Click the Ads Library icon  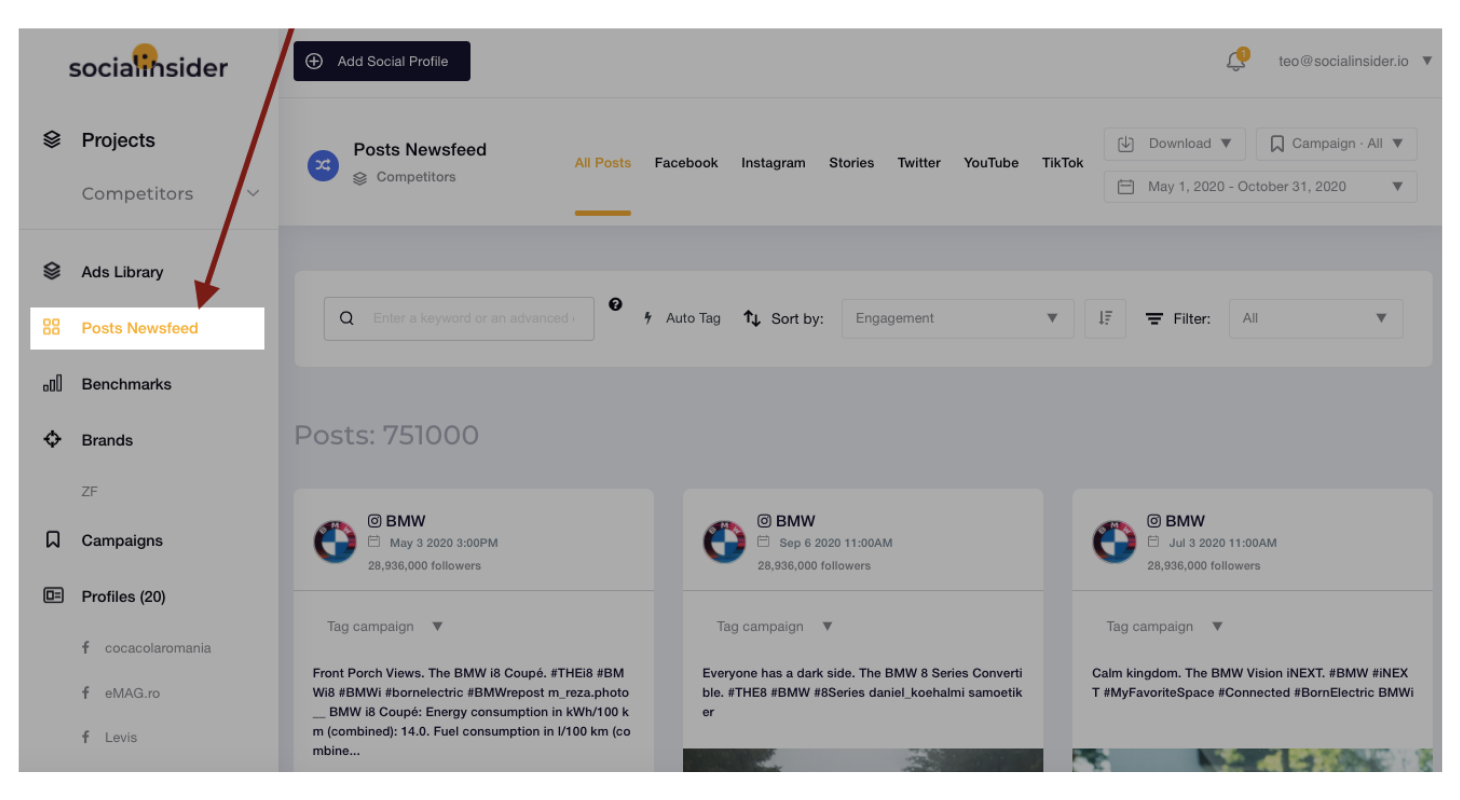tap(52, 271)
